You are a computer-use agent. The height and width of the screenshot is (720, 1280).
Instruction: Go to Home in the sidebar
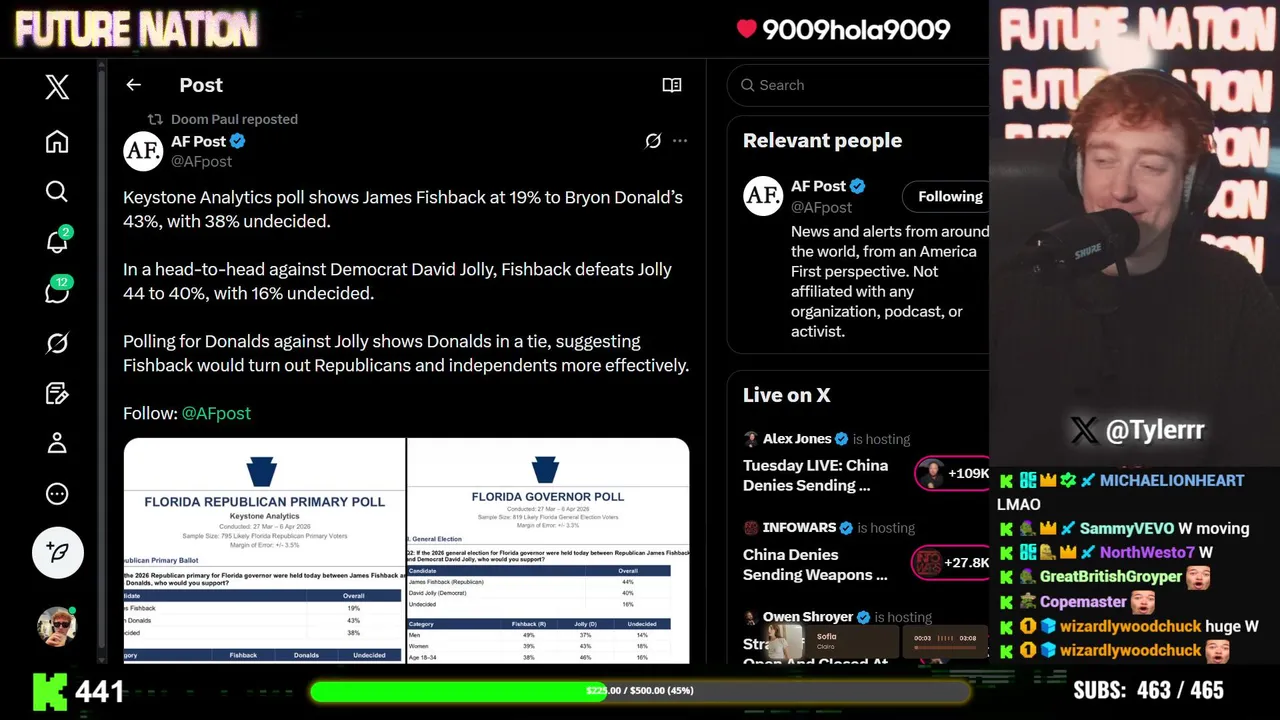[57, 141]
